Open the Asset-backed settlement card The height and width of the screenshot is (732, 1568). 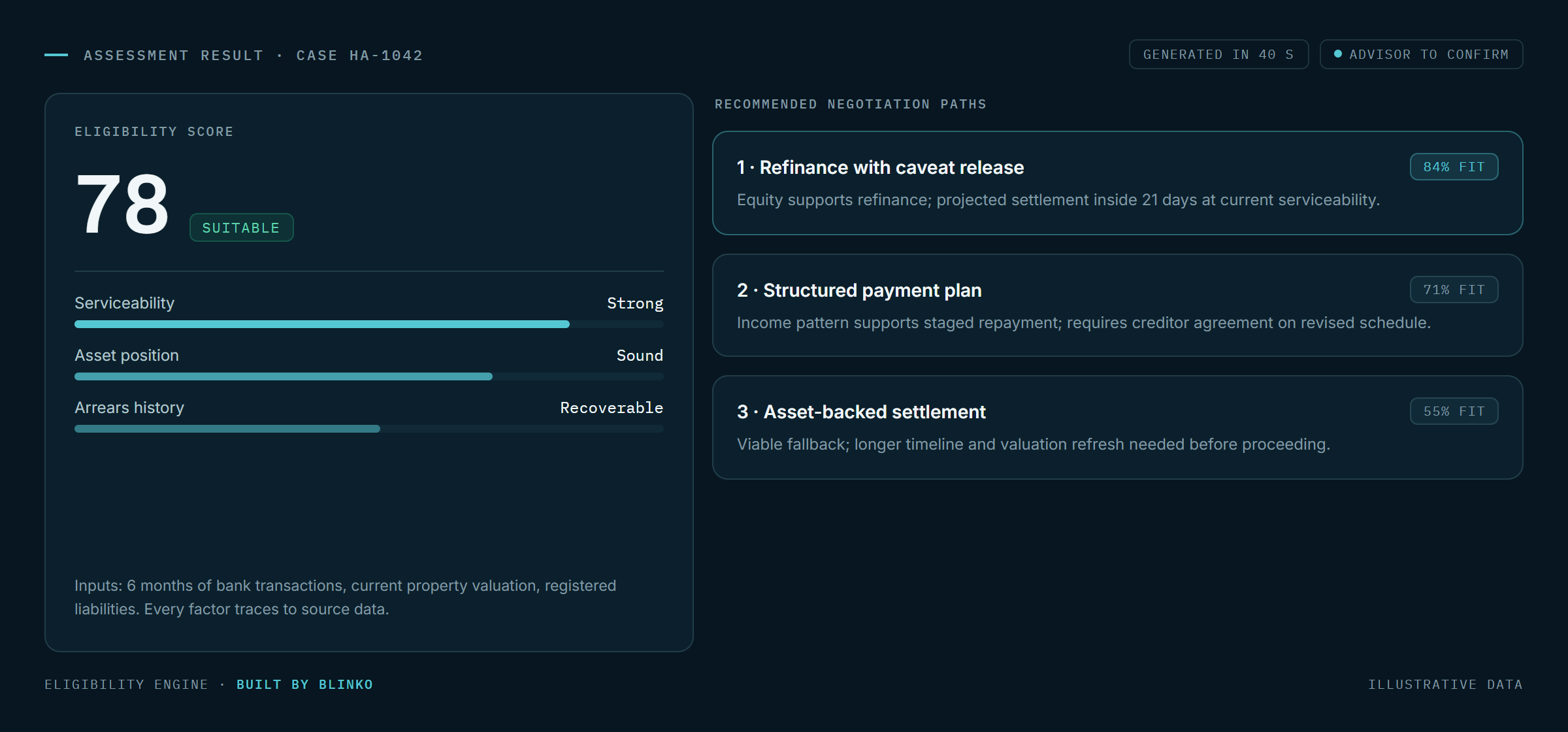click(x=1117, y=427)
